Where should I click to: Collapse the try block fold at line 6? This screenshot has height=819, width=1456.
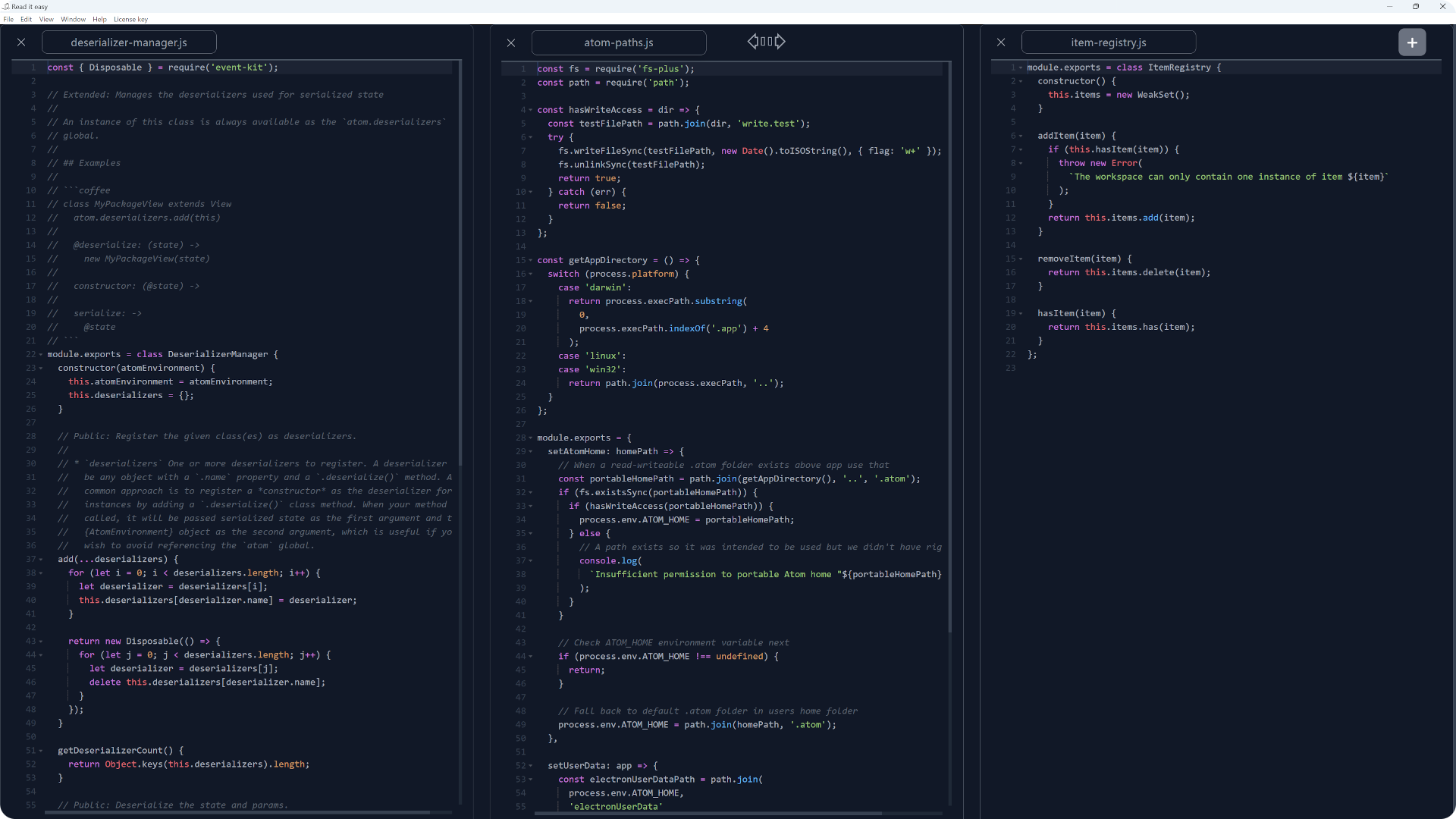click(x=531, y=137)
